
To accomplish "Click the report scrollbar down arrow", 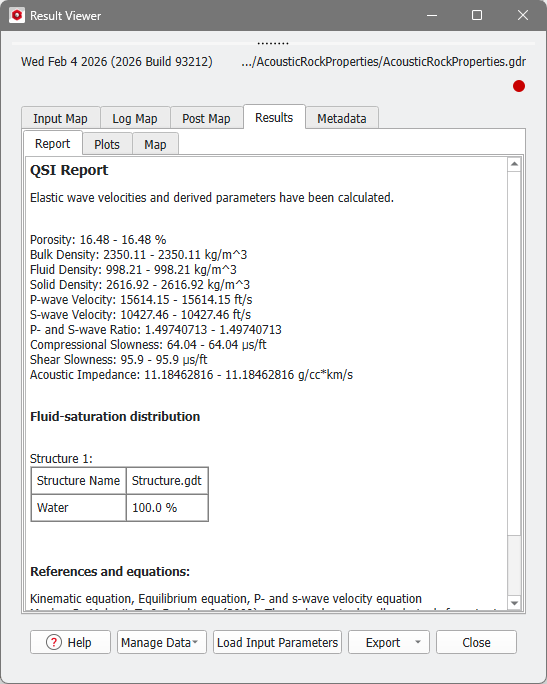I will click(x=514, y=603).
